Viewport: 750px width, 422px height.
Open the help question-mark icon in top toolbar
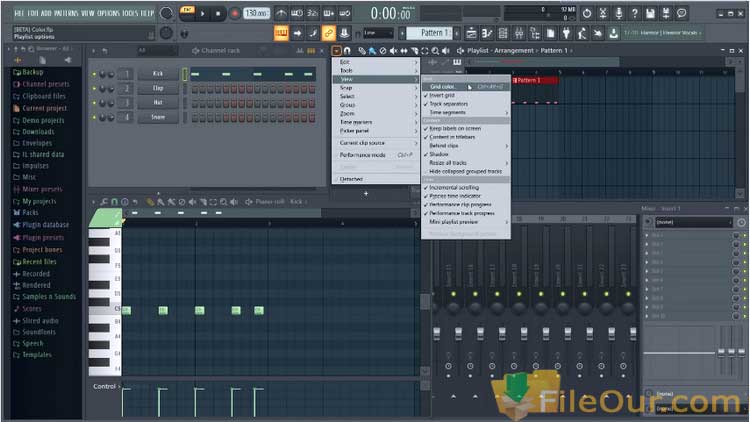coord(634,13)
